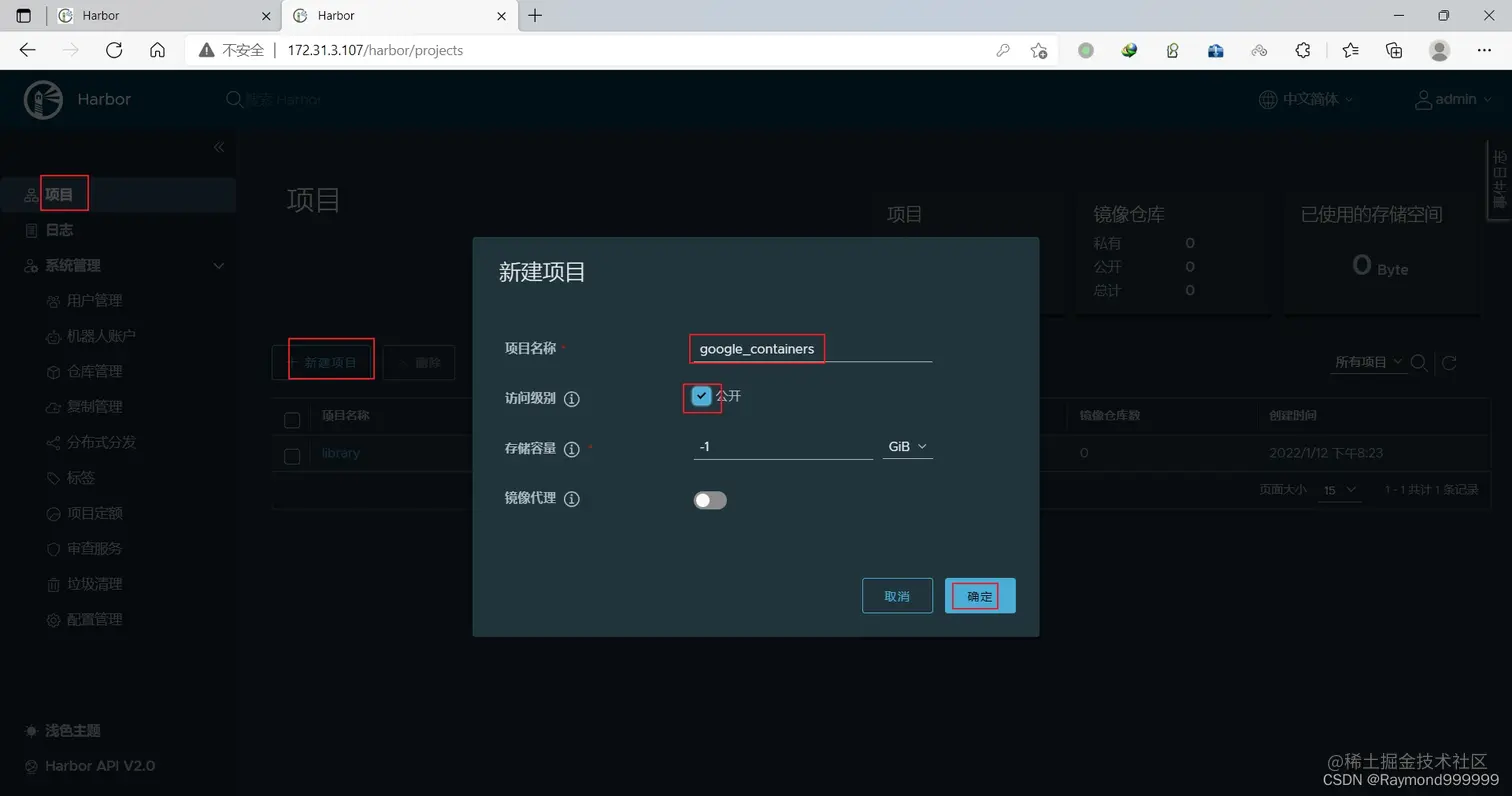Screen dimensions: 1512x796
Task: Click the Harbor logo
Action: (43, 99)
